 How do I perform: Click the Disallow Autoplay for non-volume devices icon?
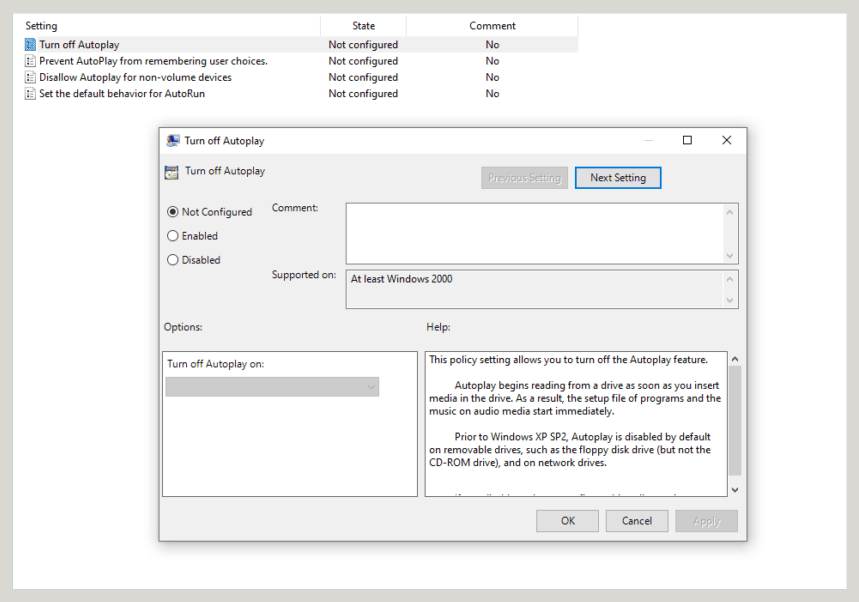coord(31,77)
